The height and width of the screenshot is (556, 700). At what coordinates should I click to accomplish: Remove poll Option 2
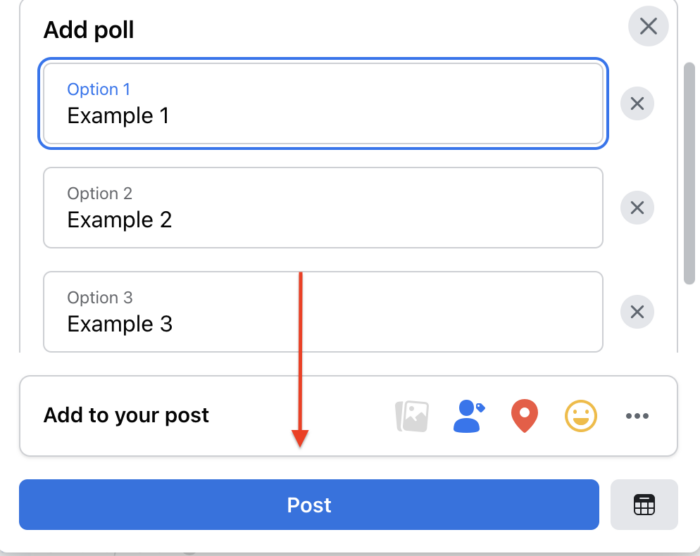[637, 208]
